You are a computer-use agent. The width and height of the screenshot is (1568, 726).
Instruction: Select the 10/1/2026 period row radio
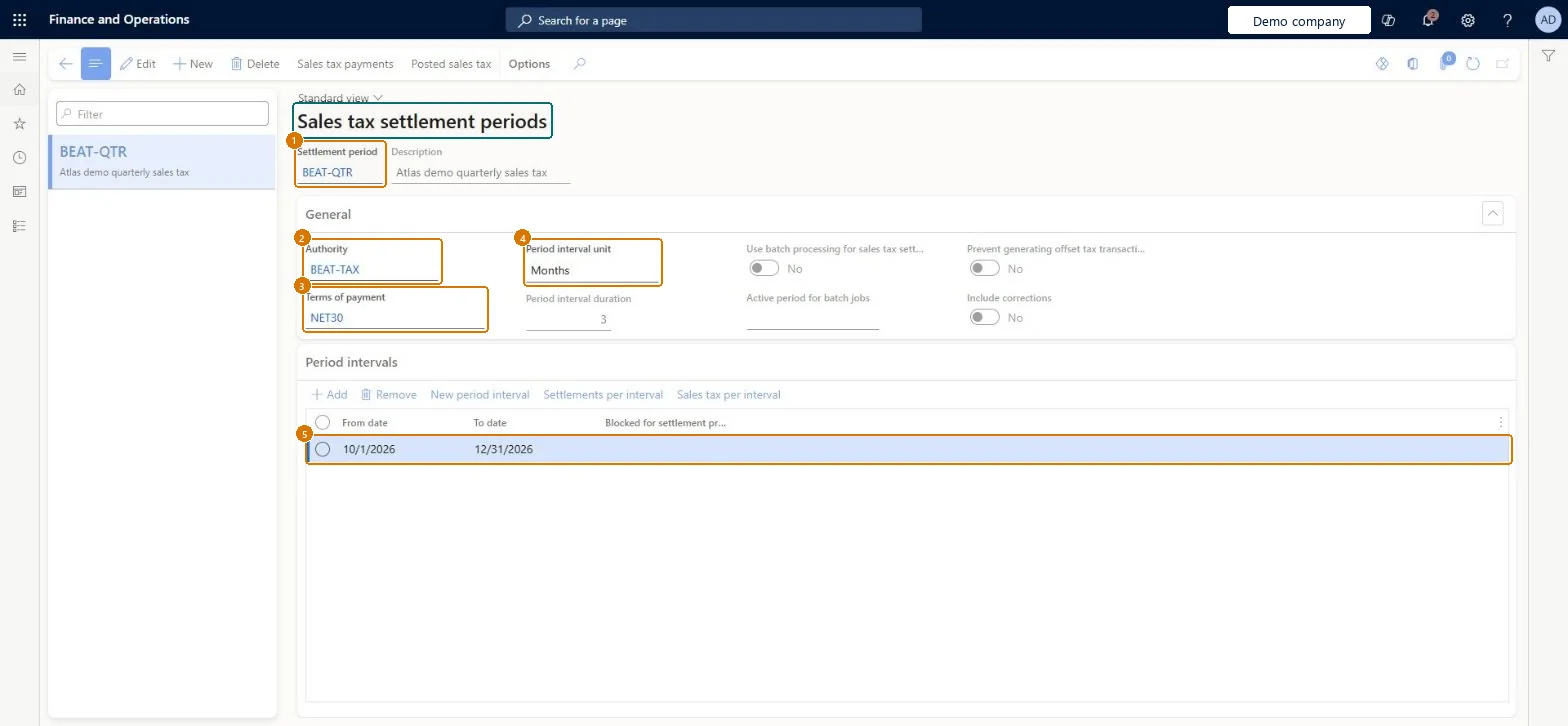[x=322, y=450]
